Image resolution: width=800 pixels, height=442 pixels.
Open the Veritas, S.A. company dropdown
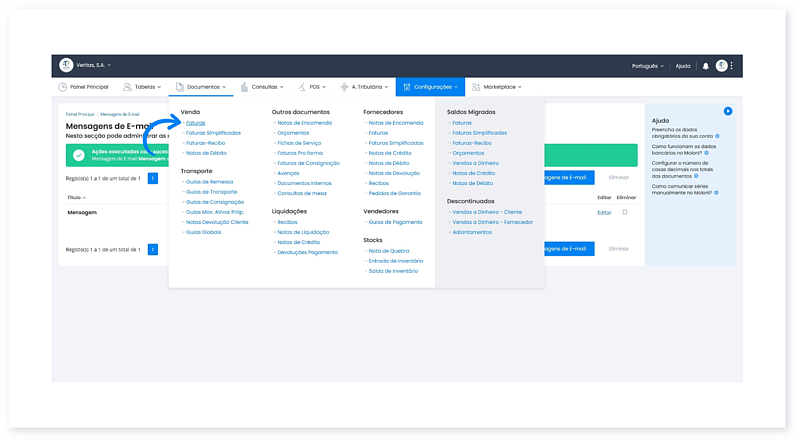[x=94, y=66]
